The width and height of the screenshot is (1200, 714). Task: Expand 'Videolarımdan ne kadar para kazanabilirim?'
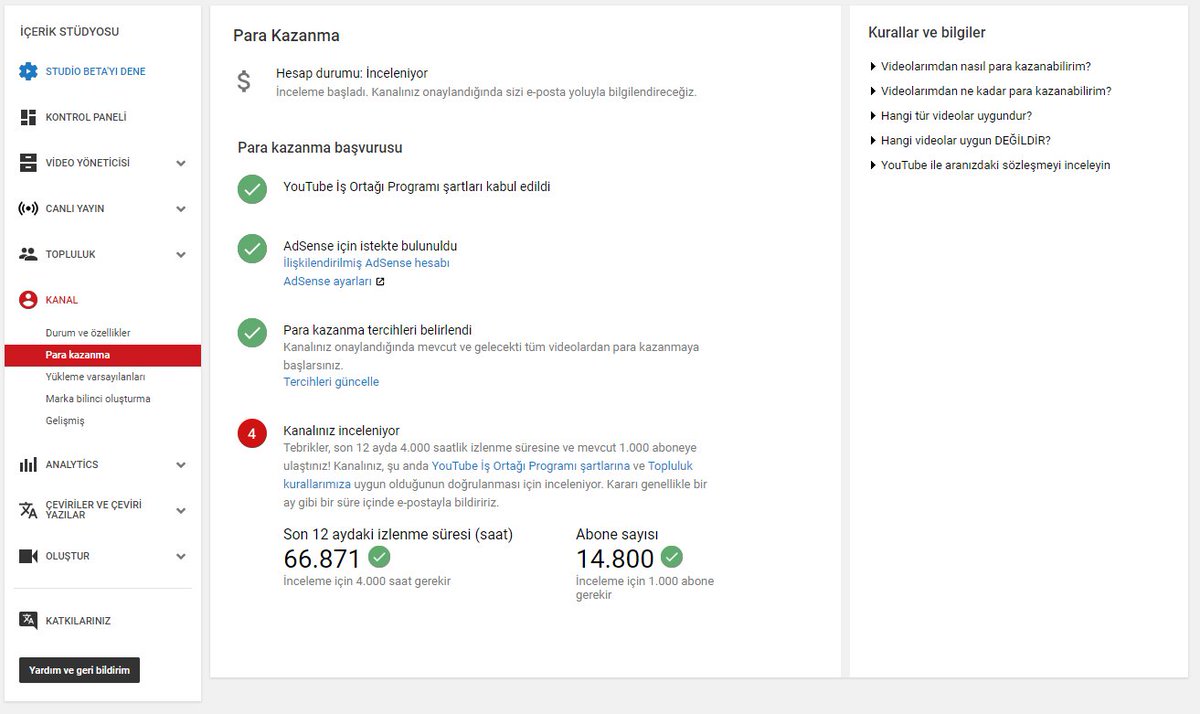tap(990, 91)
